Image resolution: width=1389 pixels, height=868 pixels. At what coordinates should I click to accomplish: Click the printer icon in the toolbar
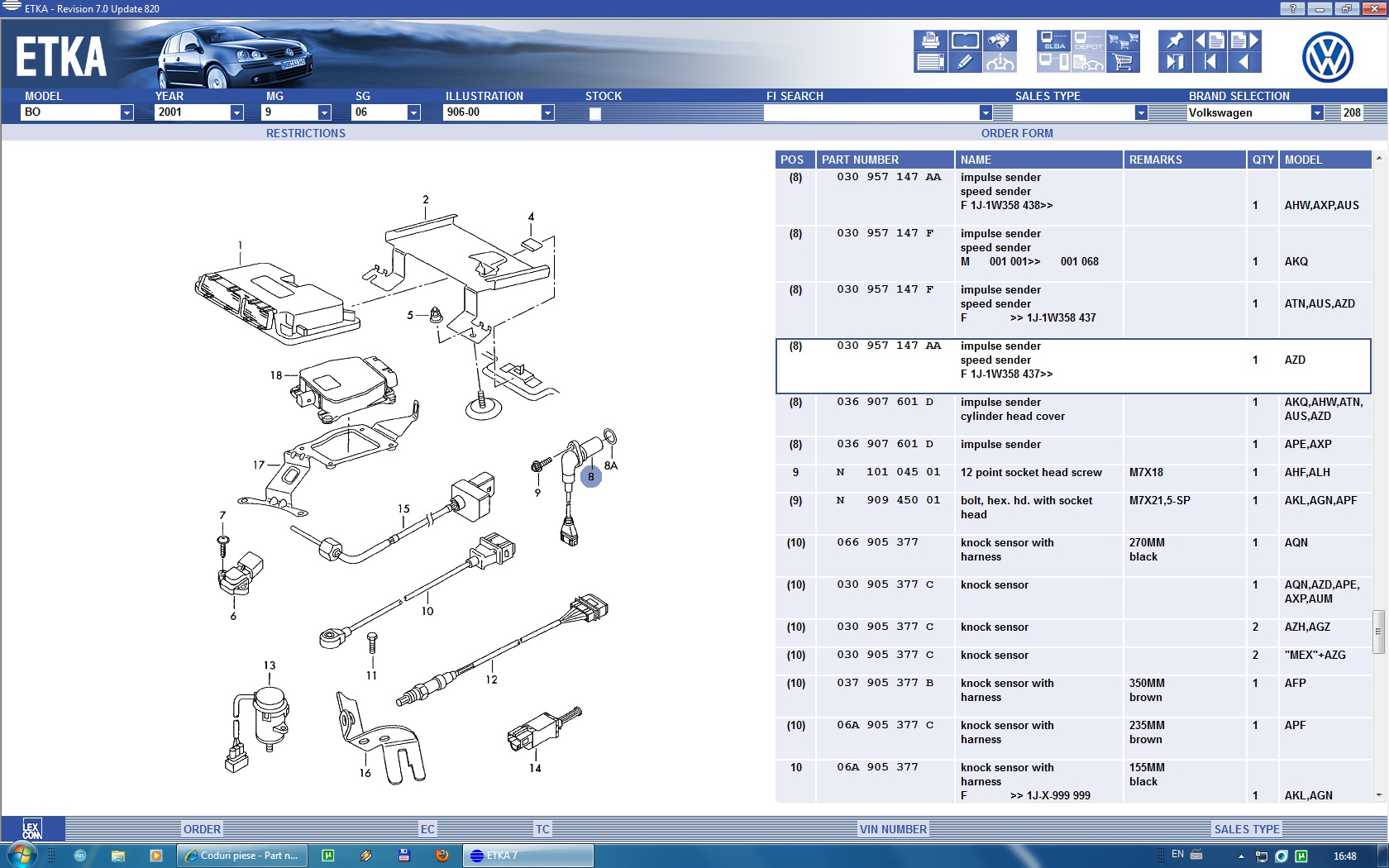930,41
